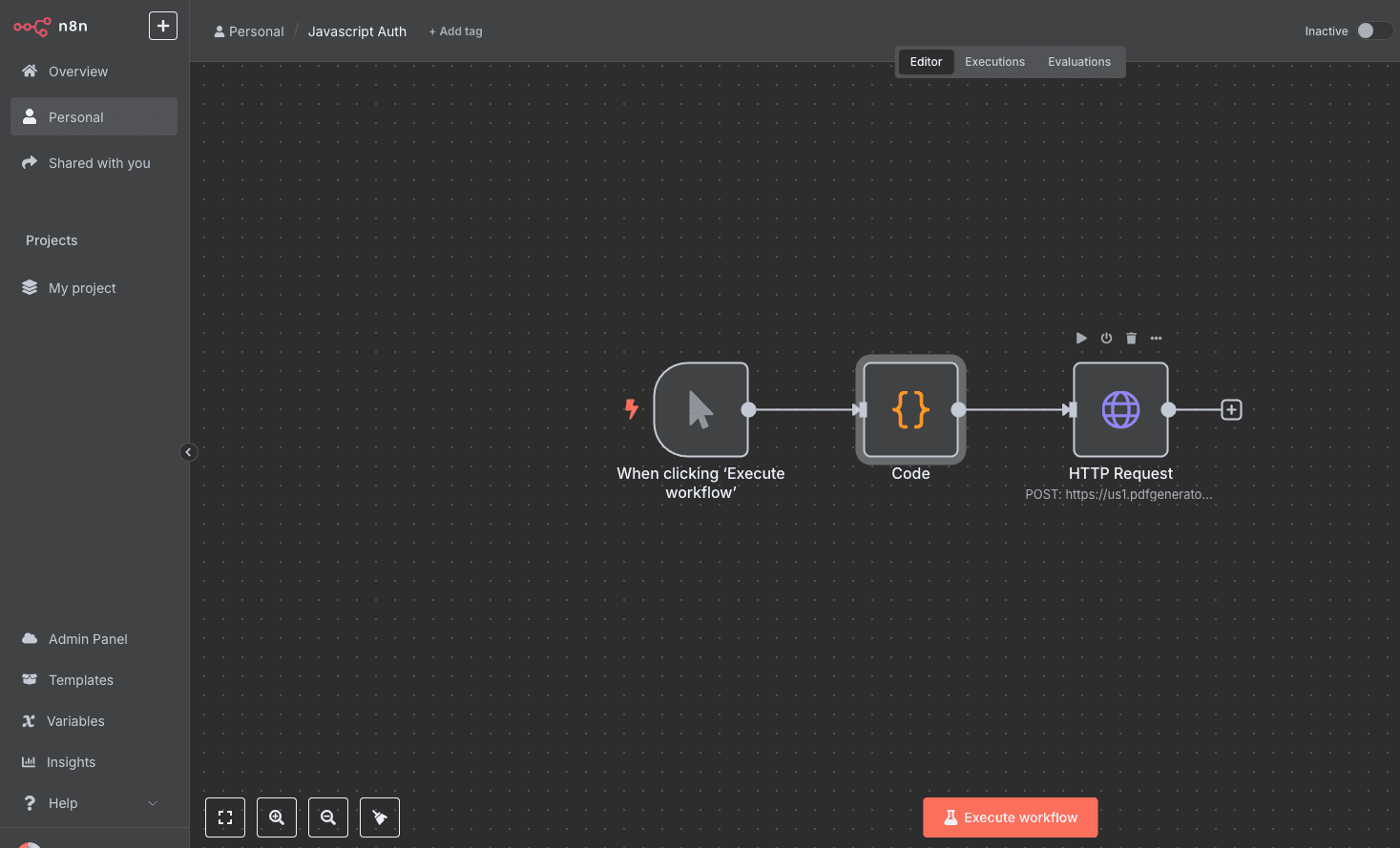
Task: Zoom out on the workflow canvas
Action: 328,817
